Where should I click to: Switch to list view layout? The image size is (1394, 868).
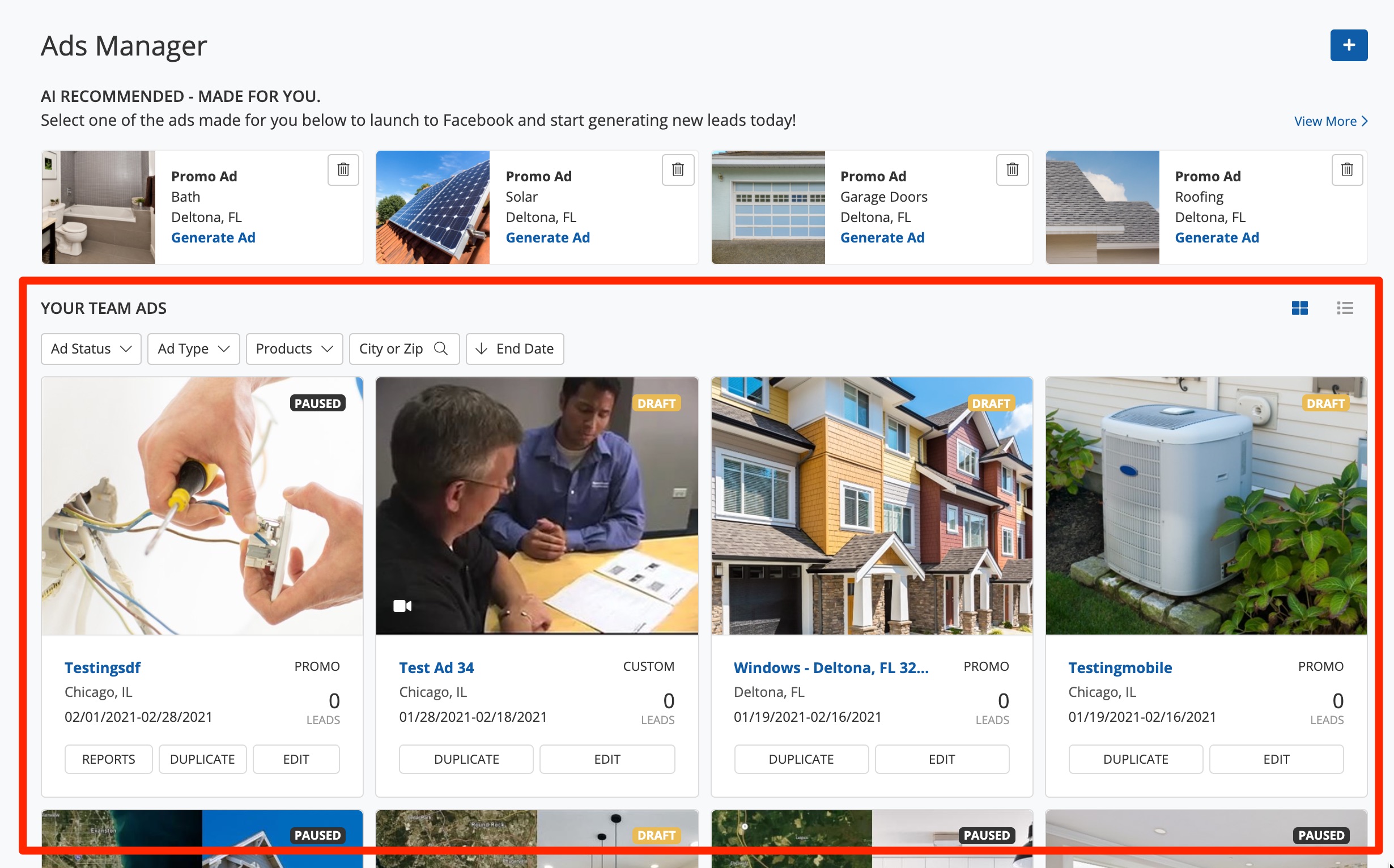click(1344, 308)
